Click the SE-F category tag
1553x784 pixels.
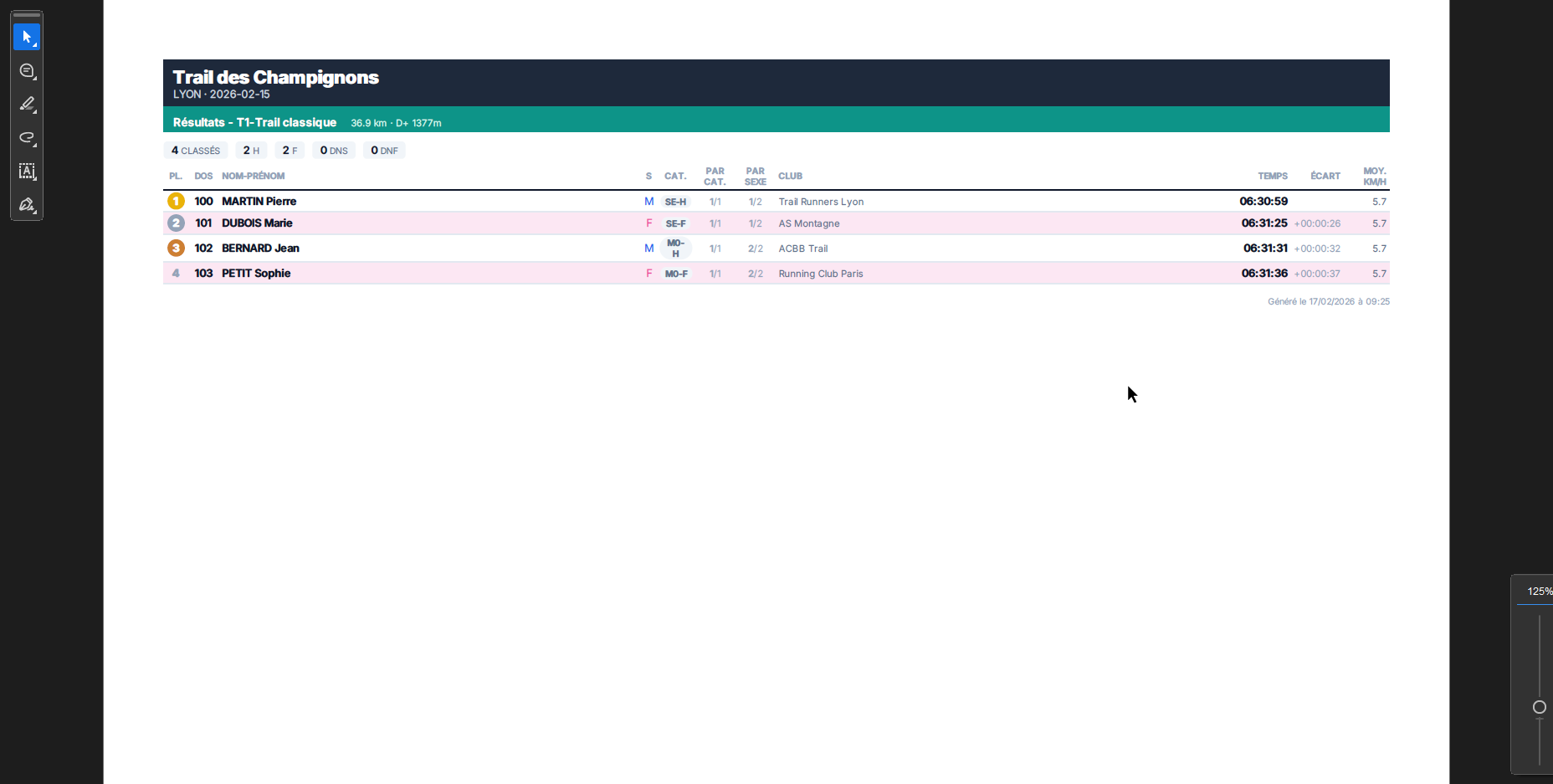tap(675, 224)
